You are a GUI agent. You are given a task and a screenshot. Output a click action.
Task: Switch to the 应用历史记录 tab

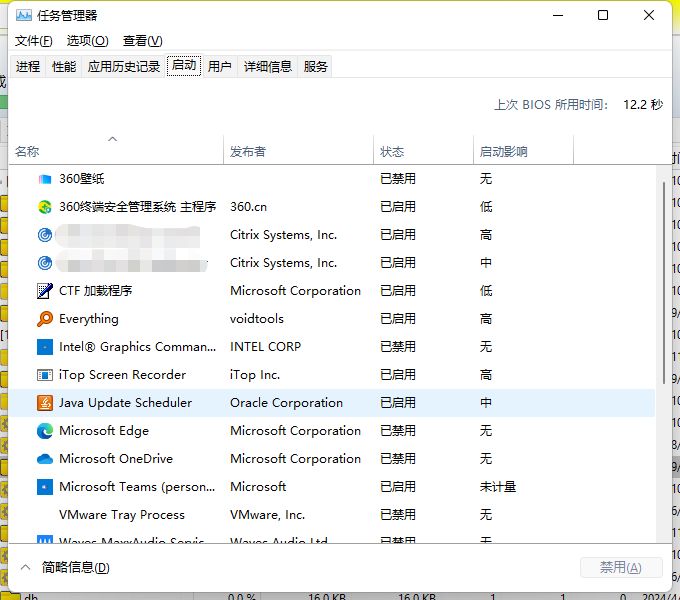pyautogui.click(x=124, y=66)
